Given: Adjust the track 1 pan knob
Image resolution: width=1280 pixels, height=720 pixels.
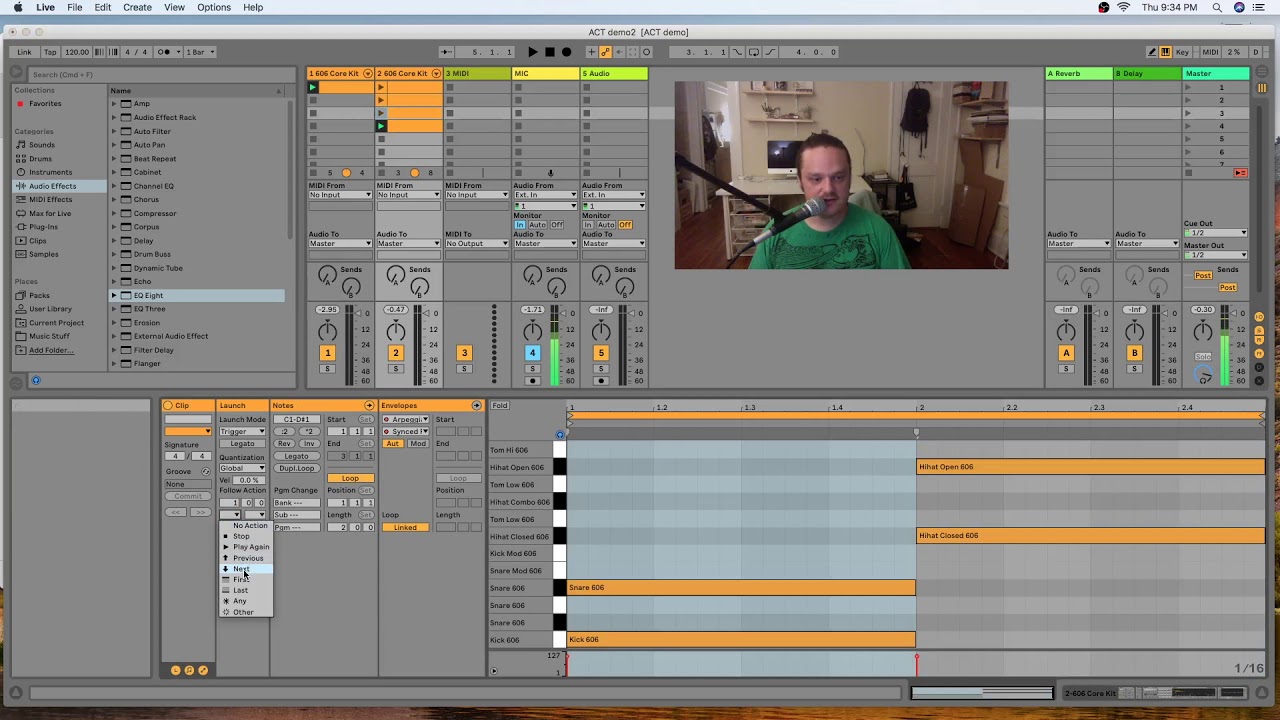Looking at the screenshot, I should coord(327,332).
